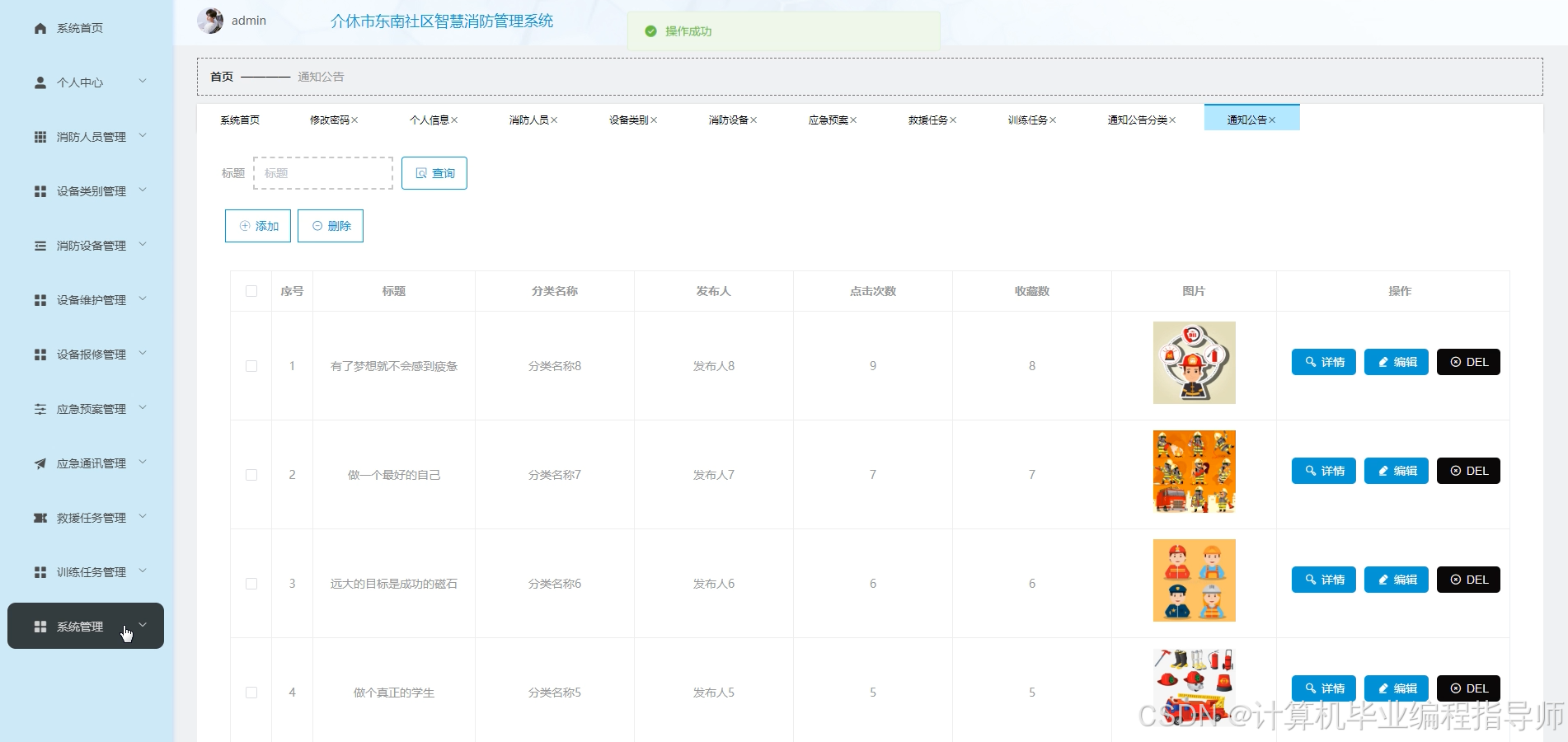Screen dimensions: 1568x742
Task: Click DEL for row 1
Action: (x=1468, y=362)
